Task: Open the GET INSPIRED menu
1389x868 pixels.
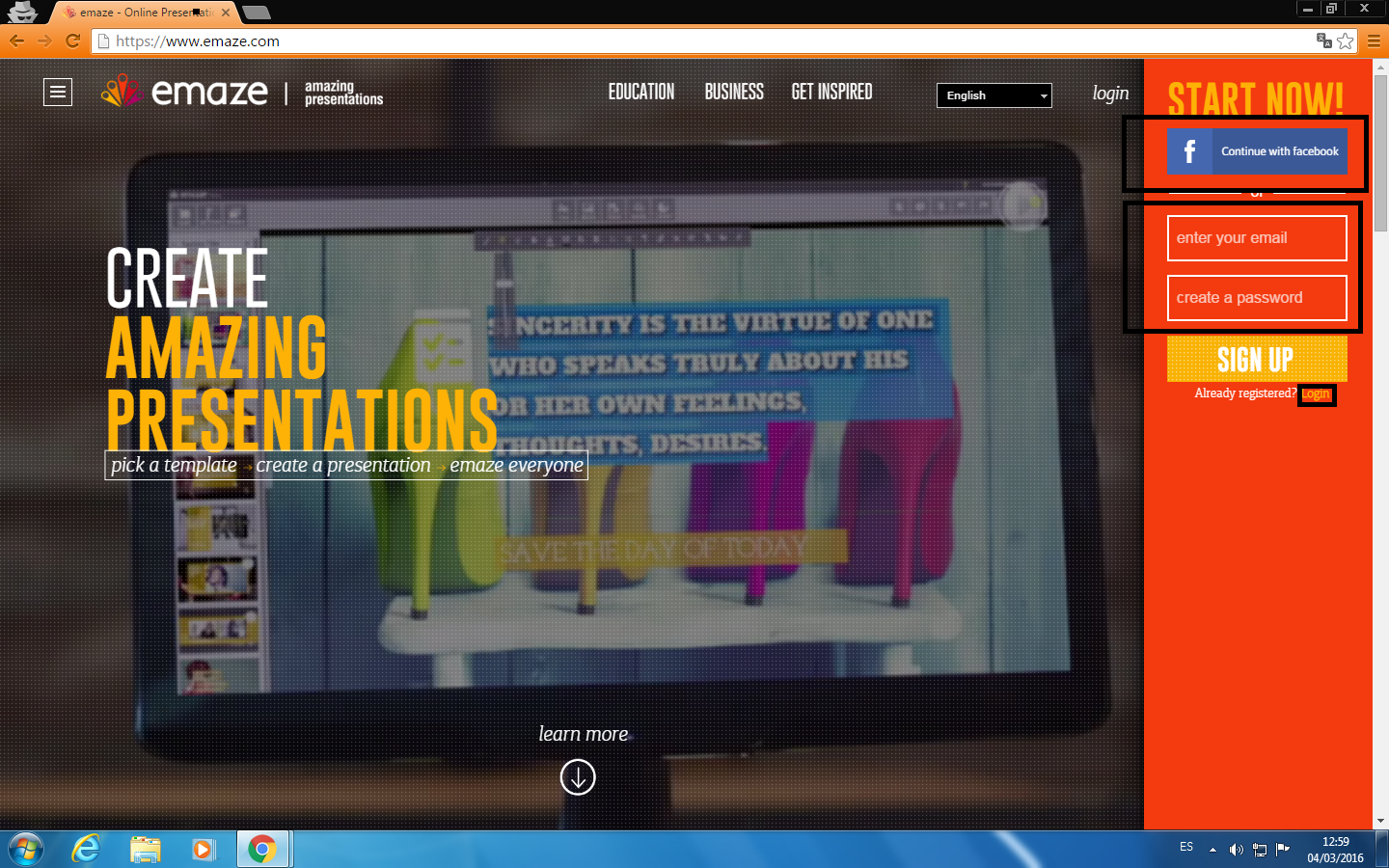Action: pos(831,92)
